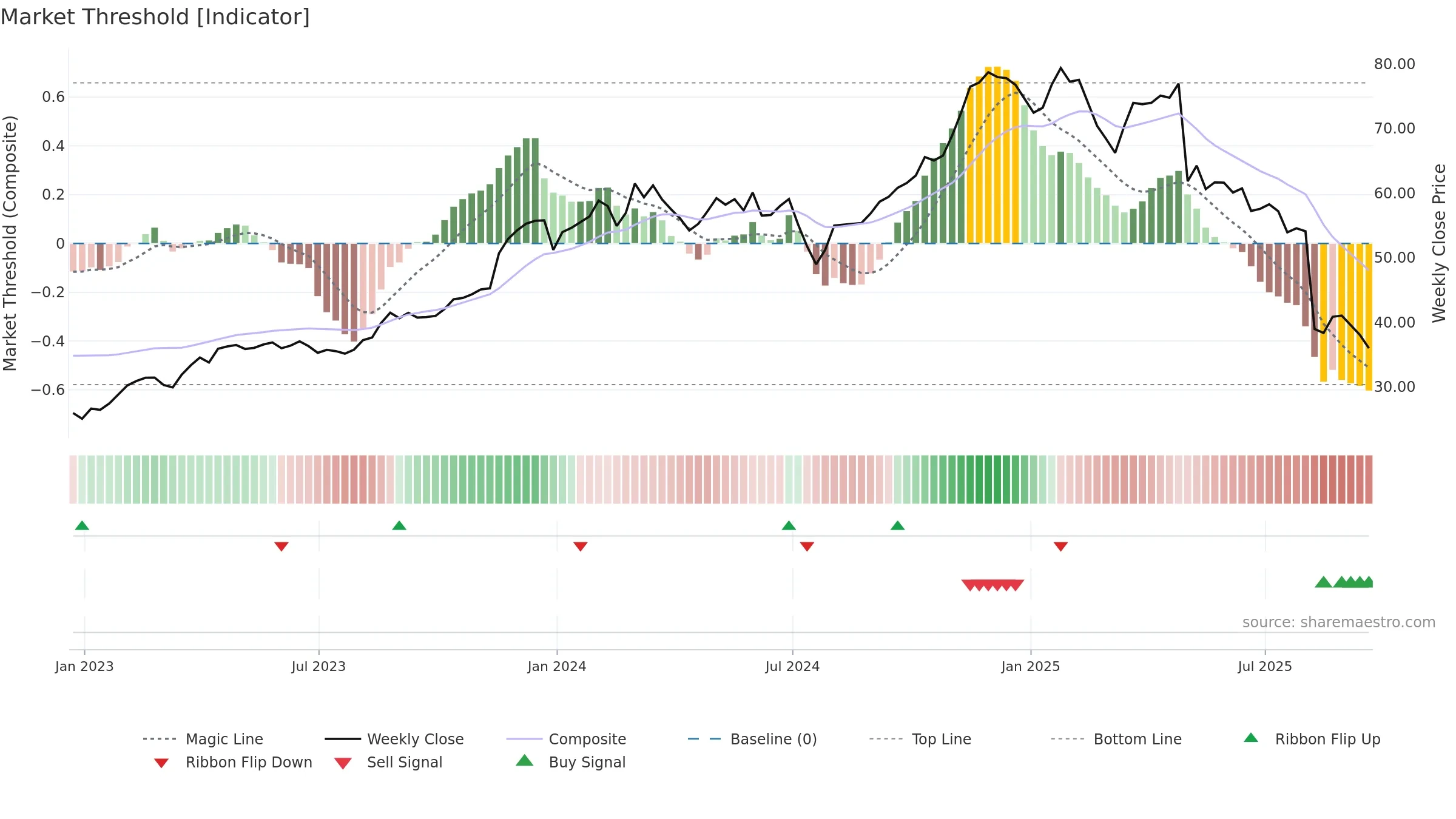The width and height of the screenshot is (1456, 819).
Task: Click the source: sharemaestro.com text
Action: click(x=1339, y=622)
